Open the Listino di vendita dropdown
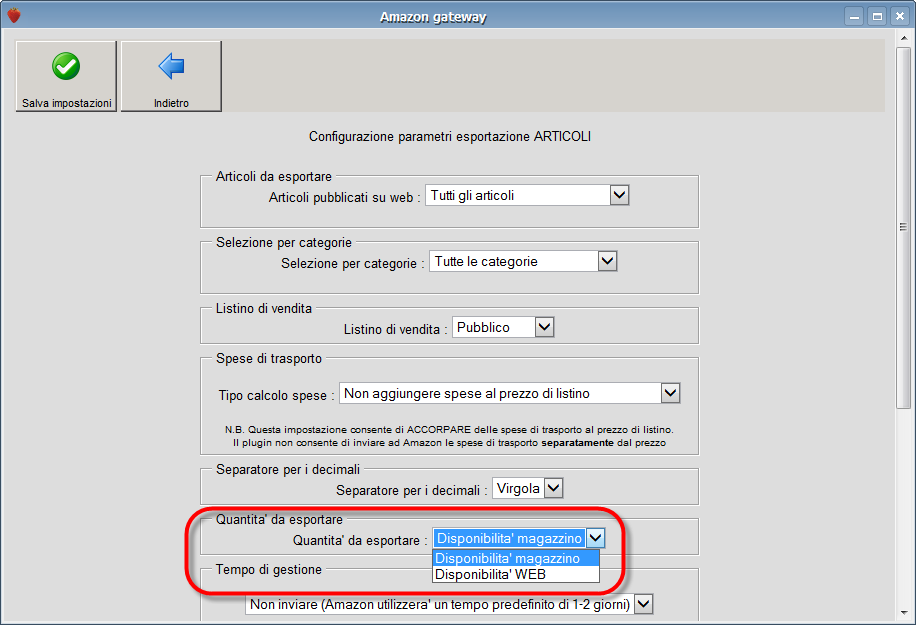 (x=544, y=327)
